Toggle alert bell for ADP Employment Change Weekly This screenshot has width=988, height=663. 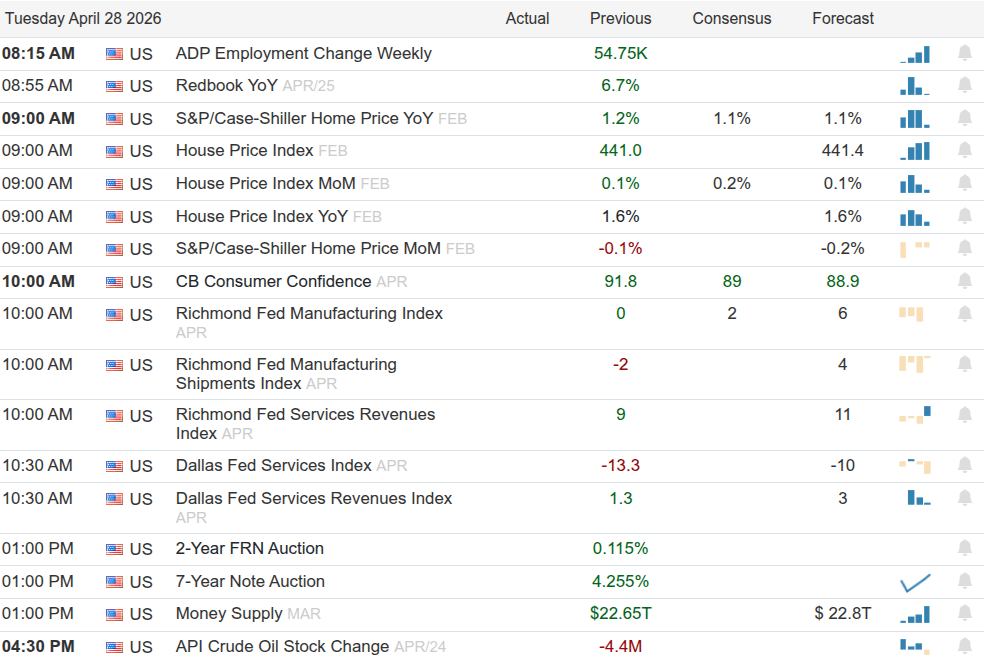pos(964,53)
